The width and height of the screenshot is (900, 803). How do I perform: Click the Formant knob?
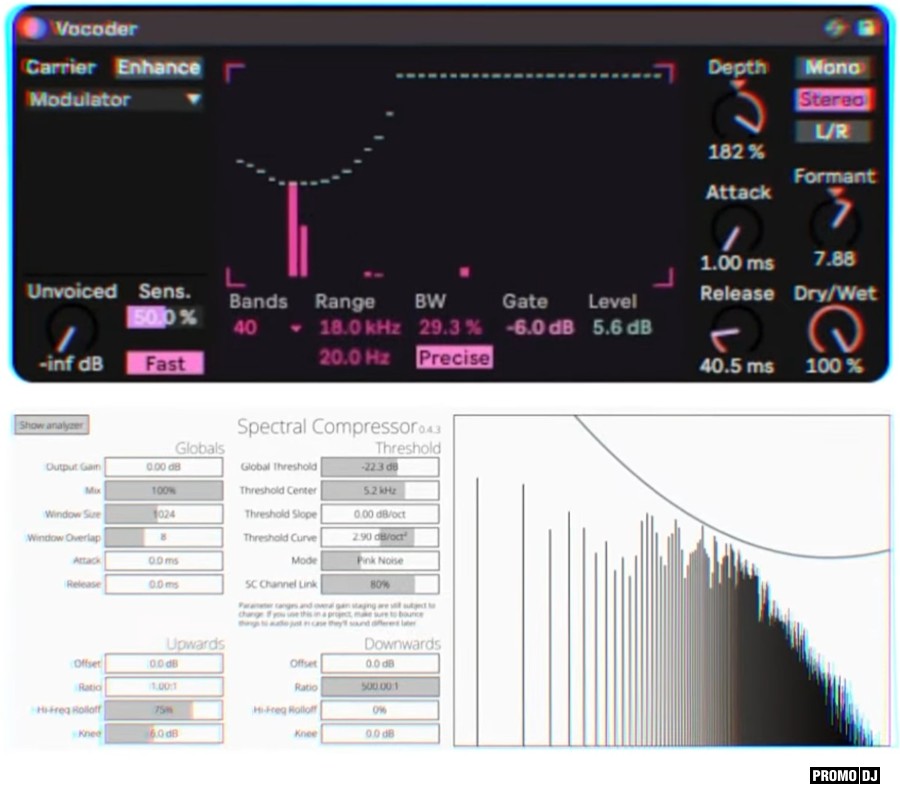pyautogui.click(x=833, y=217)
